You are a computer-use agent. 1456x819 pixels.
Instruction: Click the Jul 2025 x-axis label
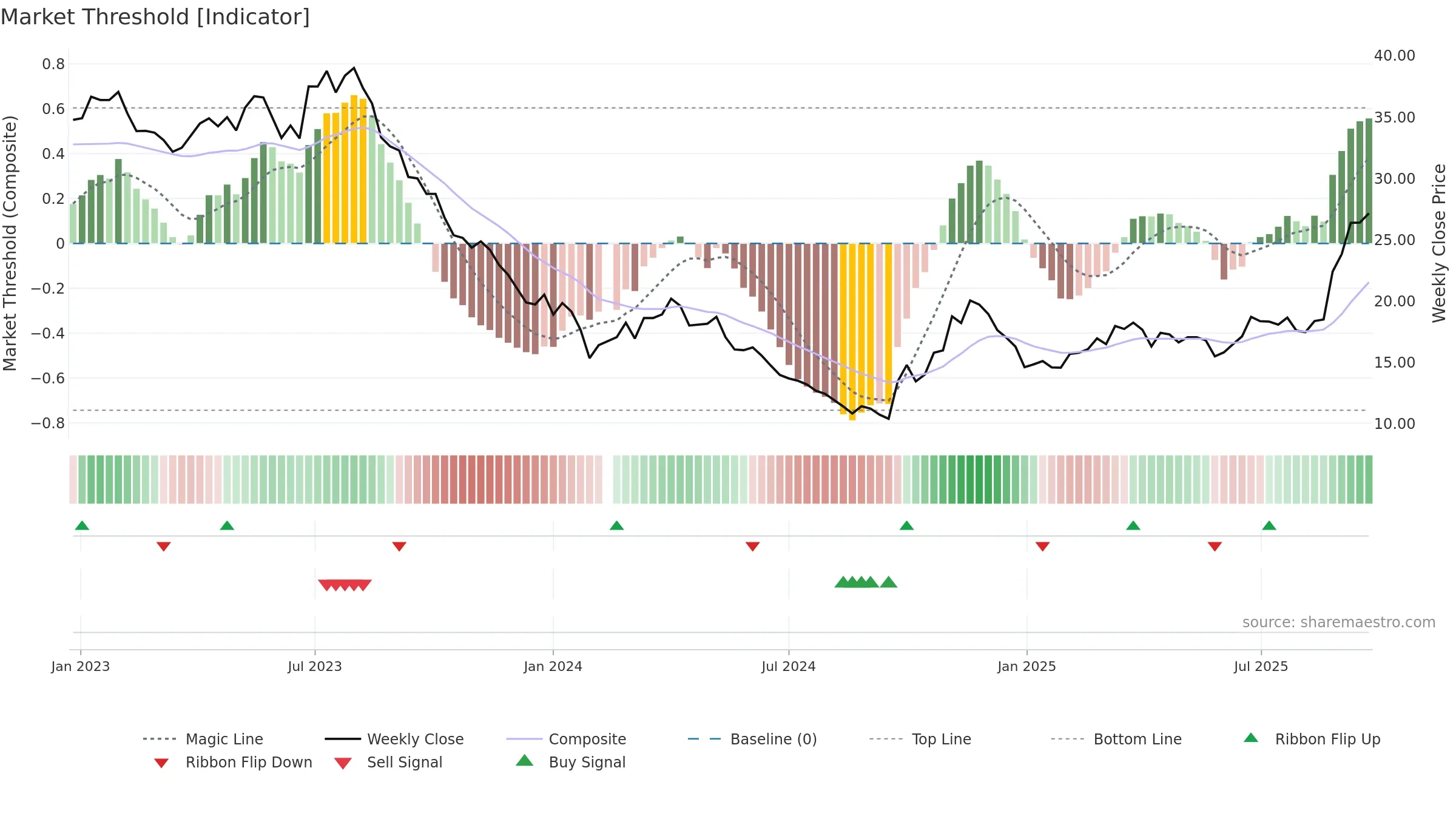pos(1261,666)
